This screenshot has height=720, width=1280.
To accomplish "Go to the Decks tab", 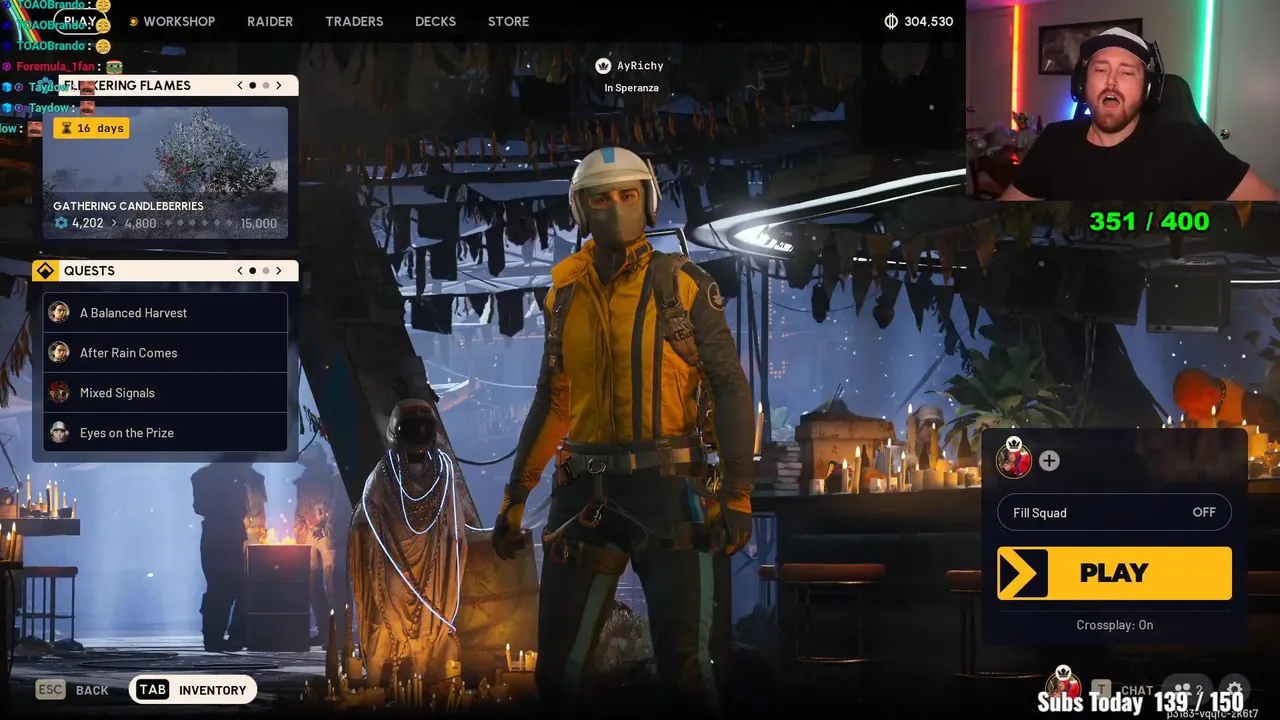I will (435, 21).
